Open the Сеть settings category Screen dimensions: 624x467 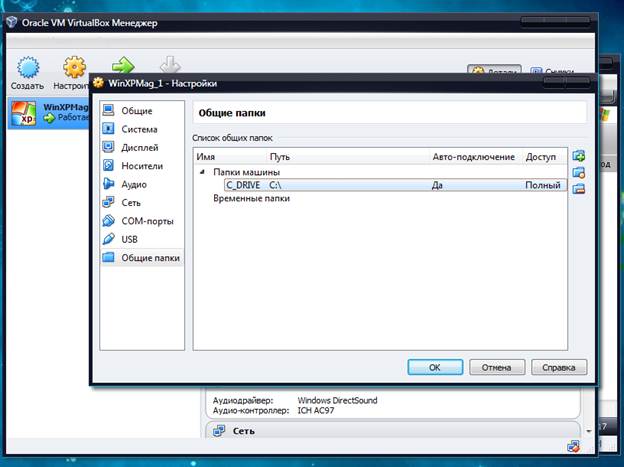point(142,203)
